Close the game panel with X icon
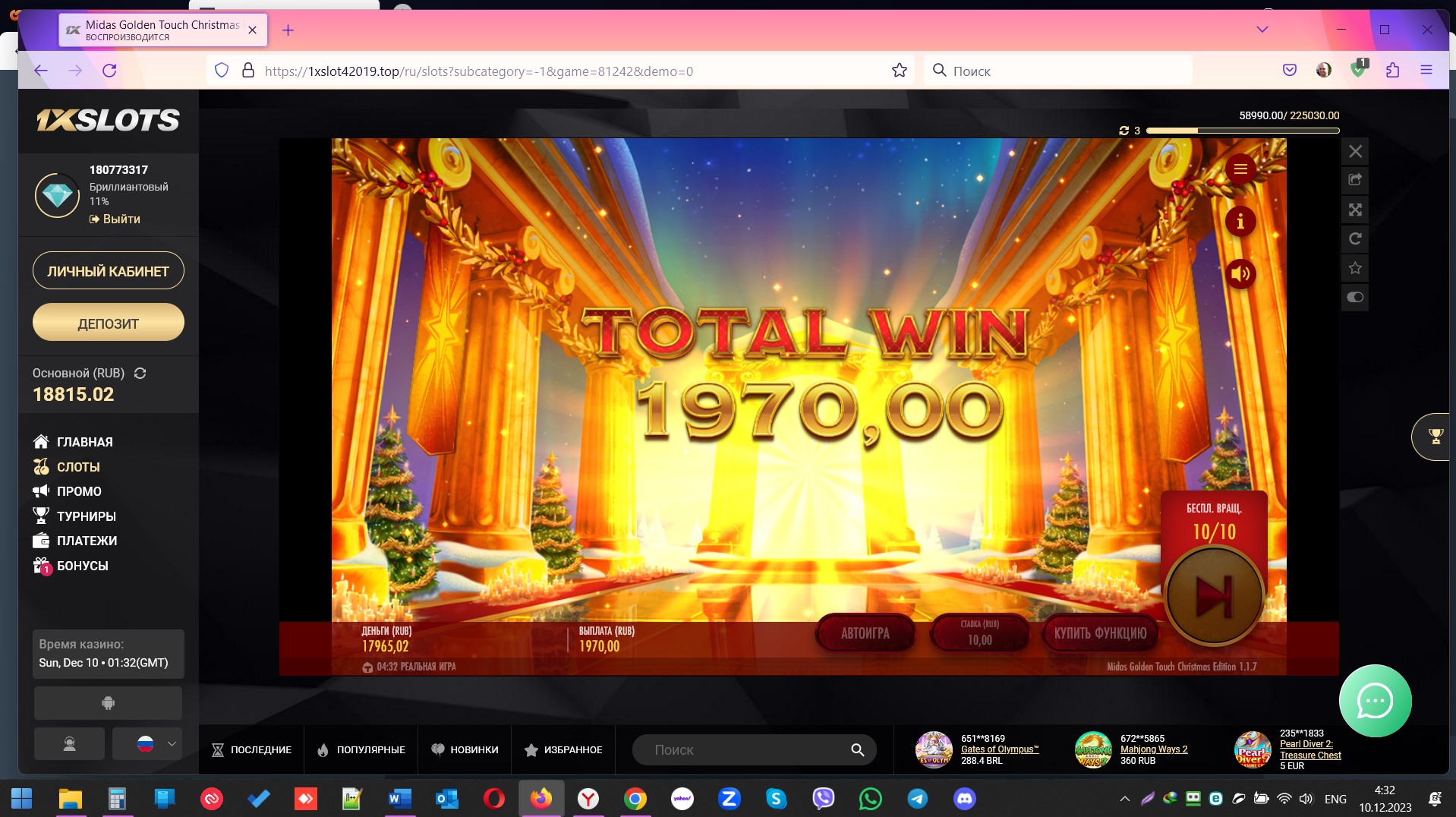 (x=1355, y=151)
